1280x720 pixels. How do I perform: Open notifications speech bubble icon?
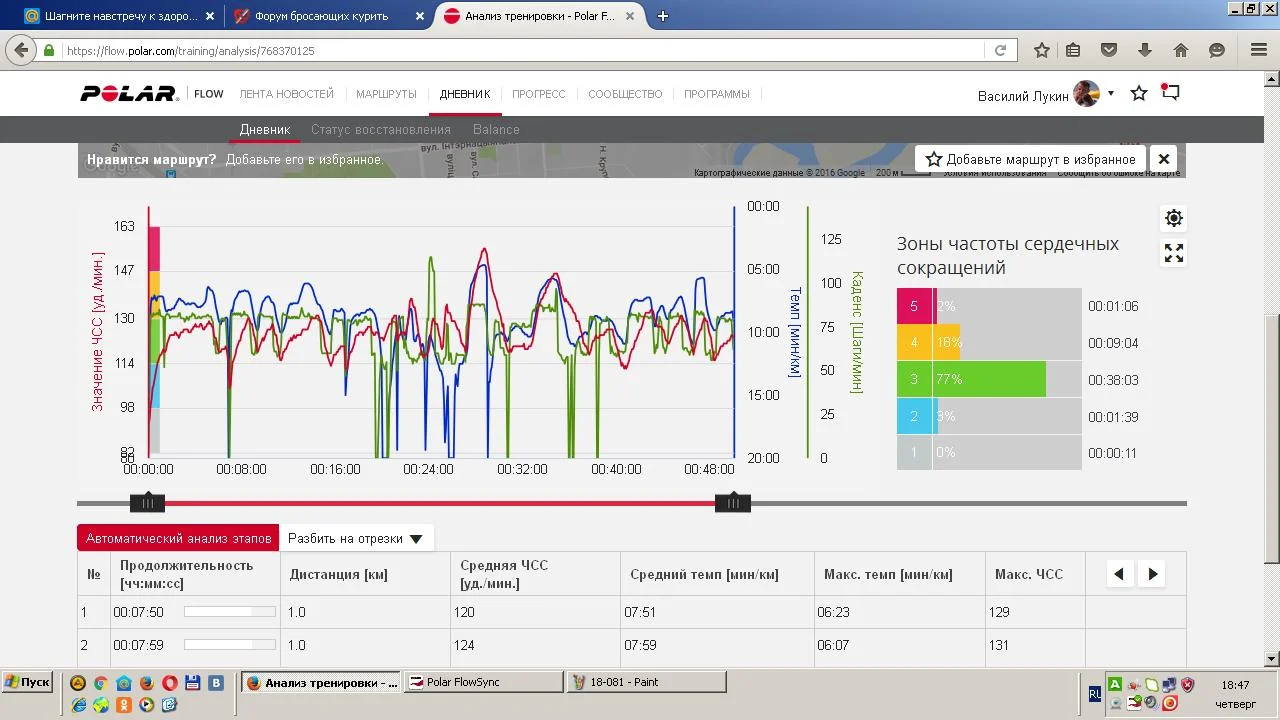pos(1171,93)
